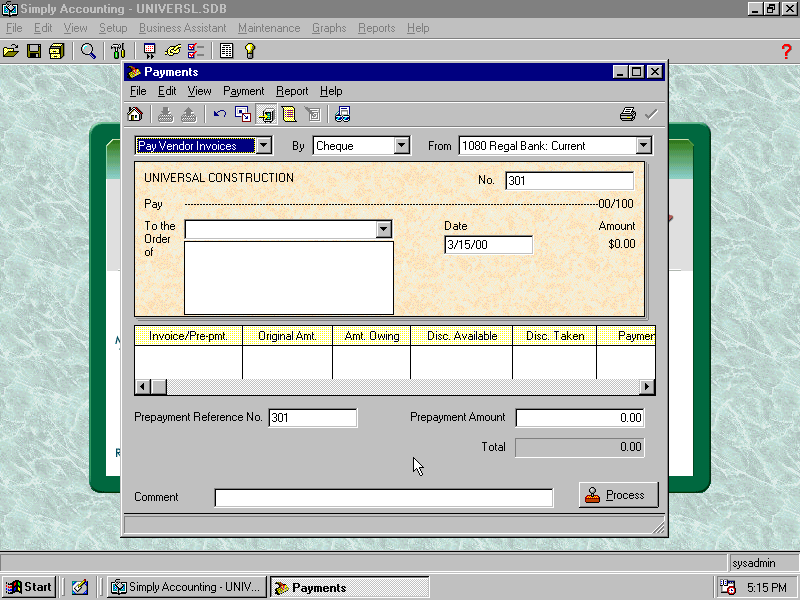The image size is (800, 600).
Task: Open the Report menu in Payments window
Action: (292, 91)
